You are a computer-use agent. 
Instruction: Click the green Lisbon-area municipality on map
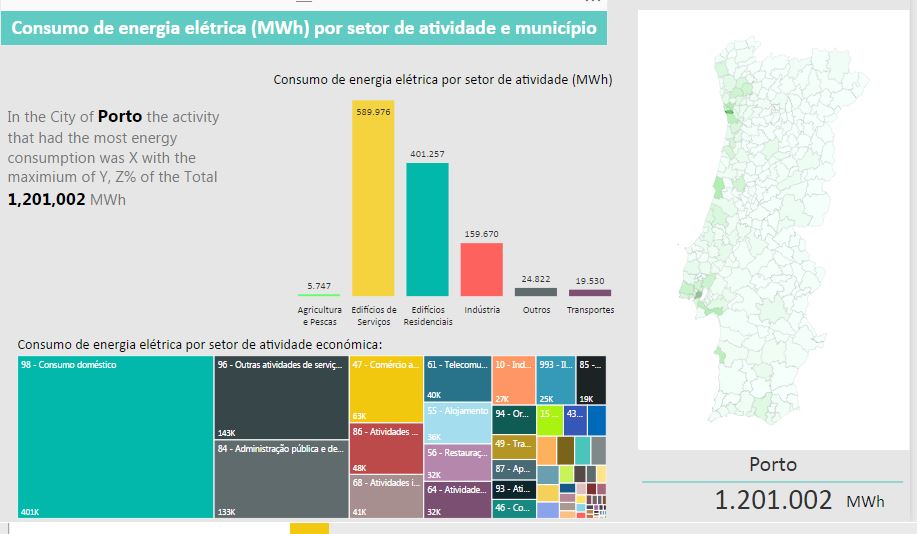pyautogui.click(x=698, y=294)
